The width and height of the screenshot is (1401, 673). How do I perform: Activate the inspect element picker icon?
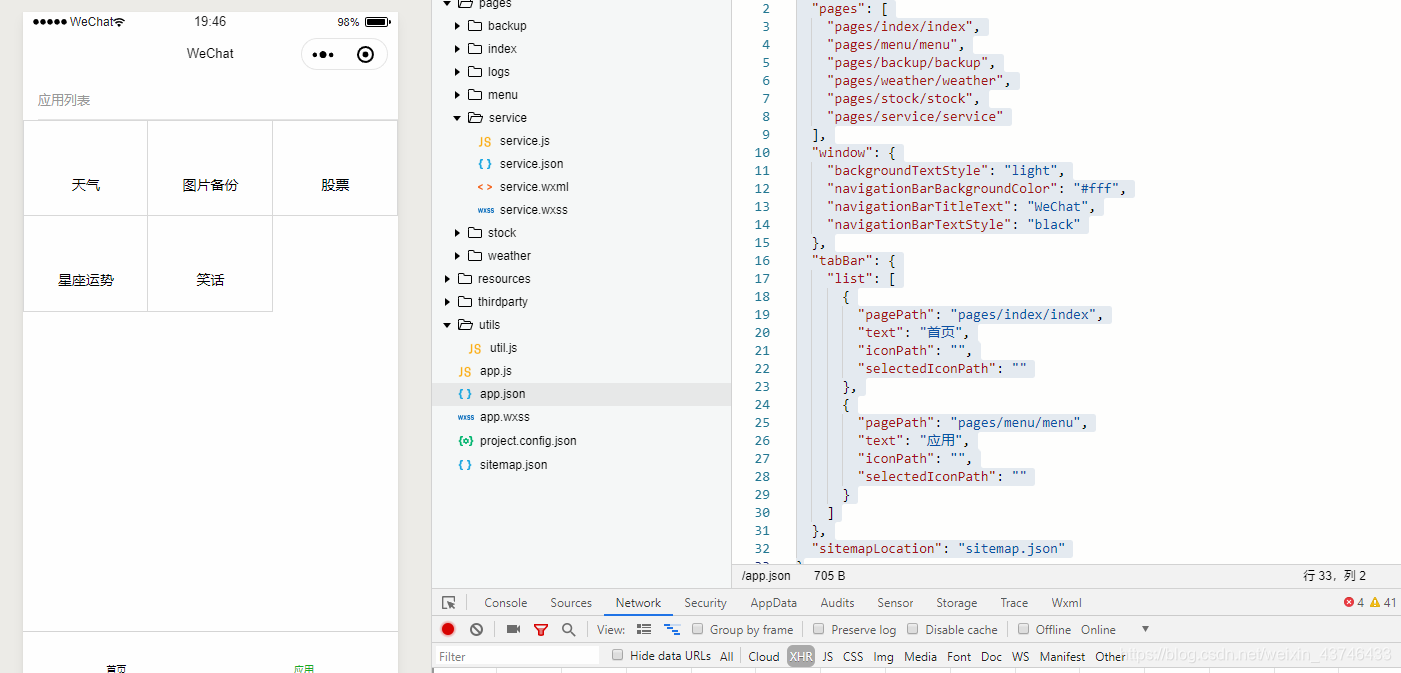click(x=449, y=603)
